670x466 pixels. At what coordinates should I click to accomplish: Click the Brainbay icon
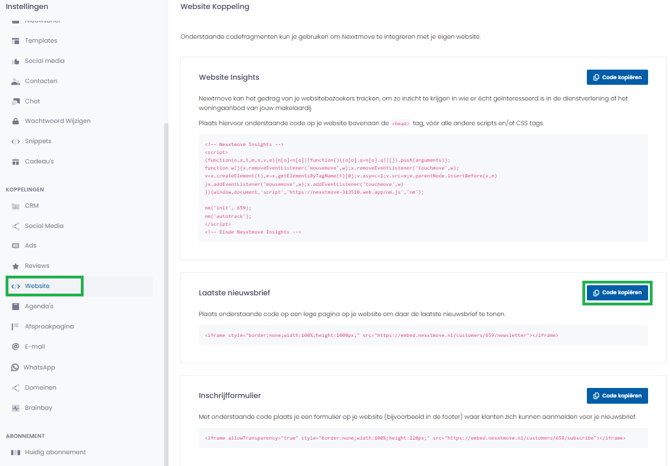(15, 408)
